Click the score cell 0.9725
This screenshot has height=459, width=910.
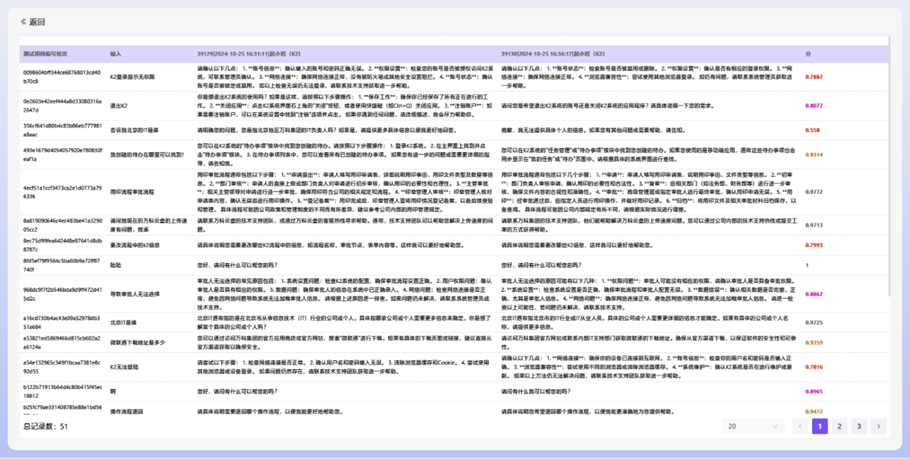coord(814,322)
